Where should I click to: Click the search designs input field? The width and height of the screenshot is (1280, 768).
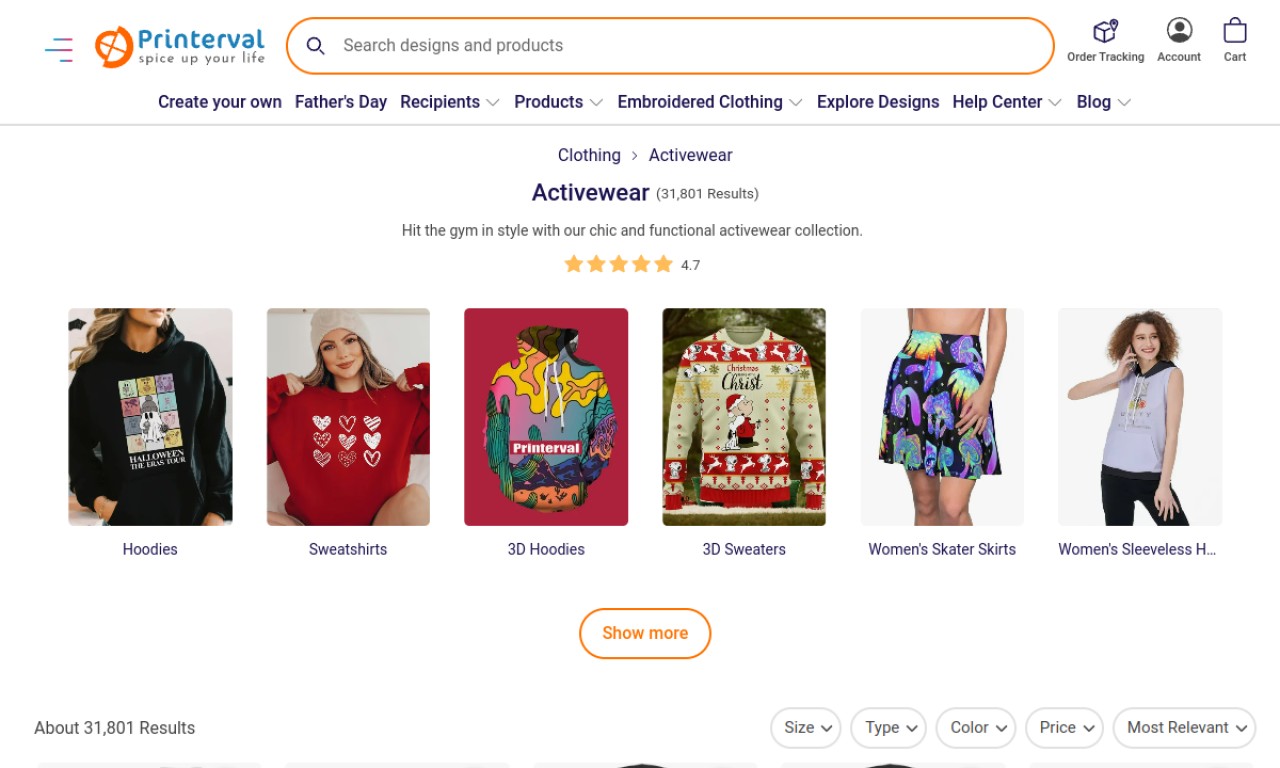point(690,45)
